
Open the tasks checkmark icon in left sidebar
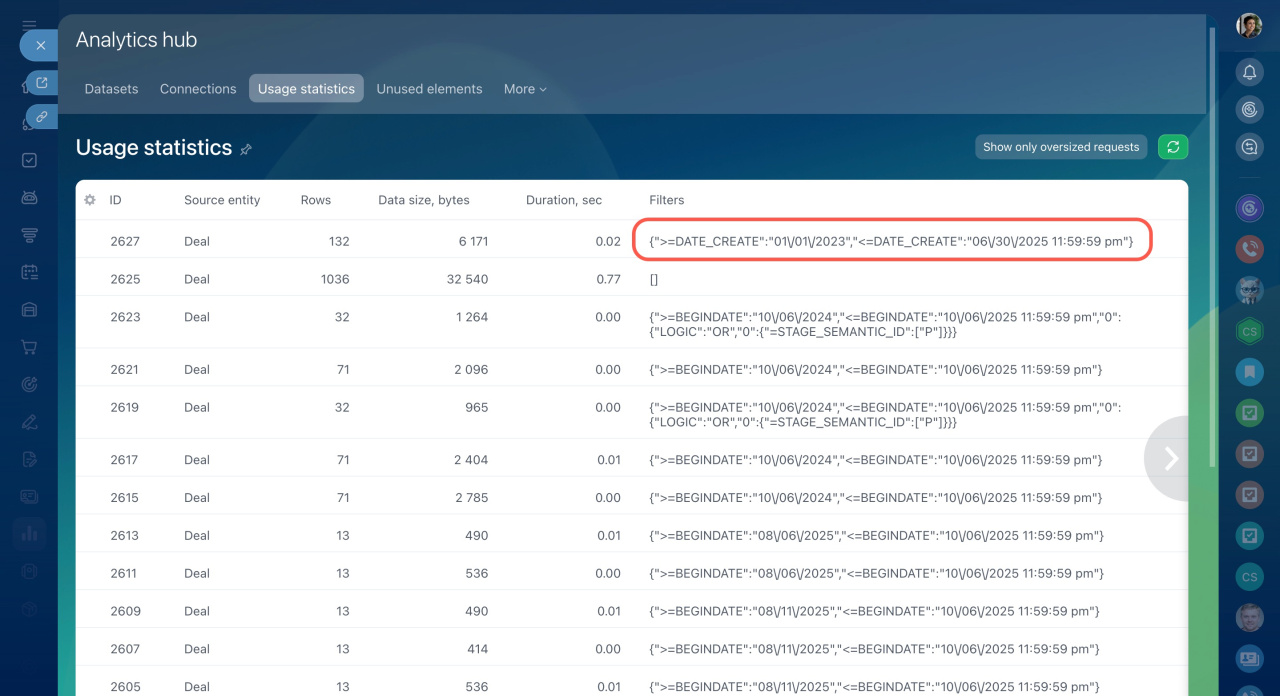coord(30,160)
